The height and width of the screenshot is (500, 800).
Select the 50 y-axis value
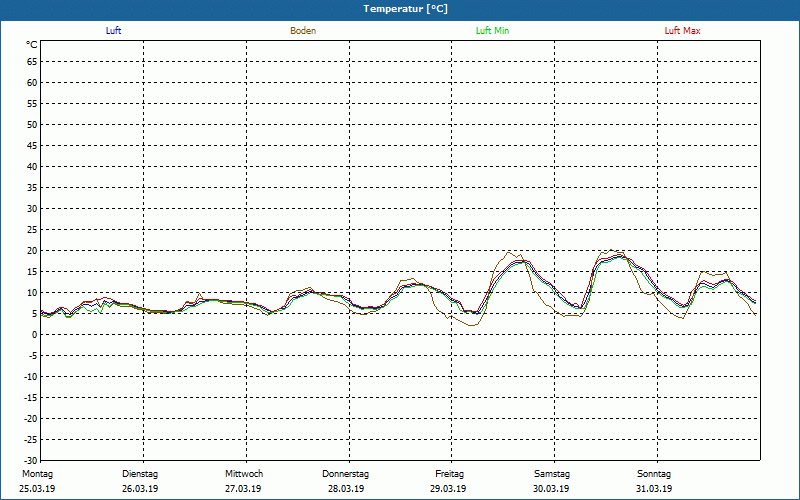[32, 124]
